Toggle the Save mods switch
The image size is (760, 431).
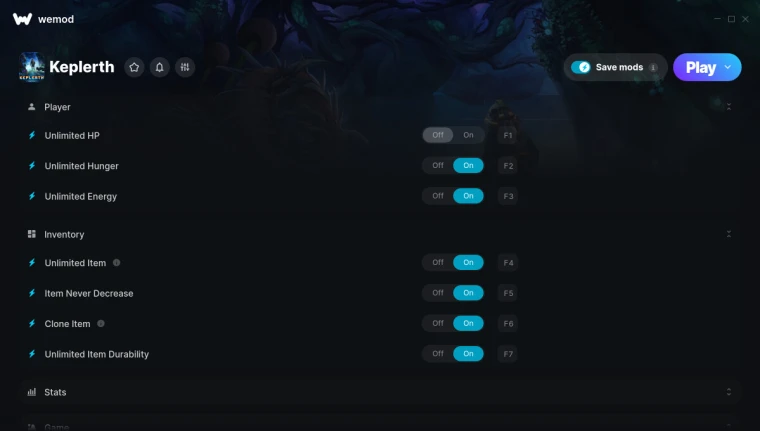580,67
